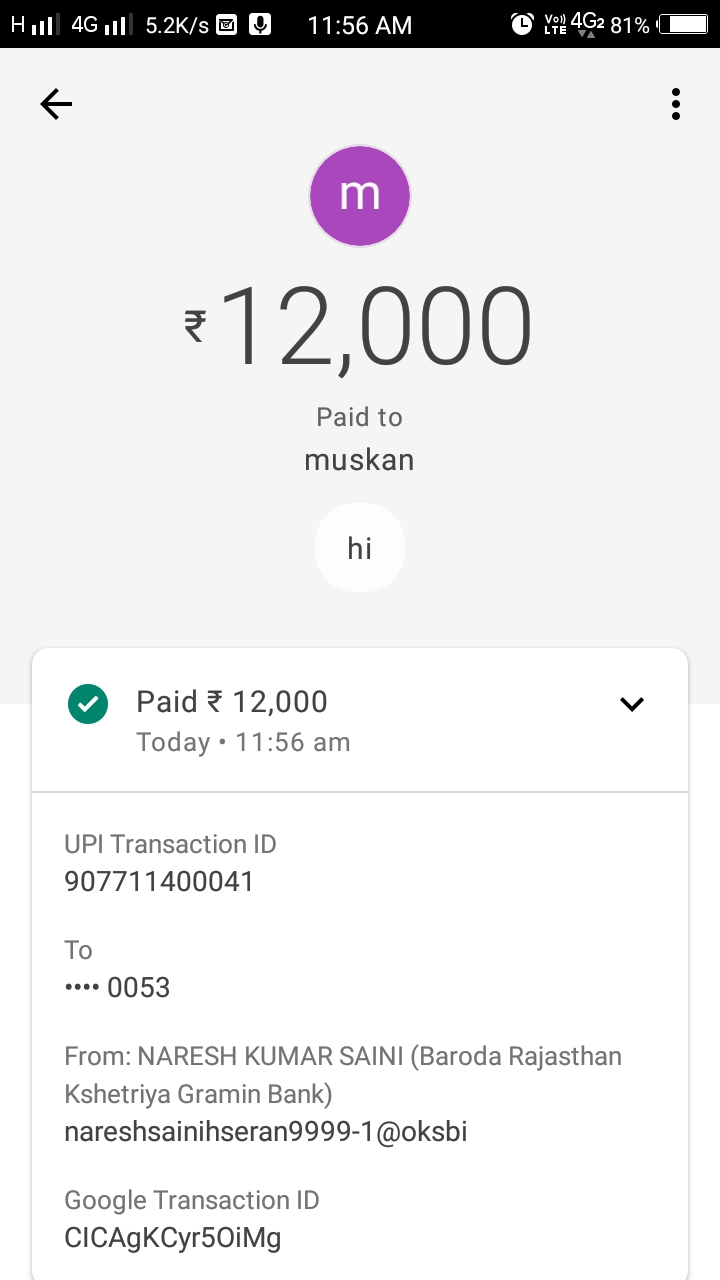This screenshot has height=1280, width=720.
Task: Tap the green payment success checkmark
Action: (x=88, y=703)
